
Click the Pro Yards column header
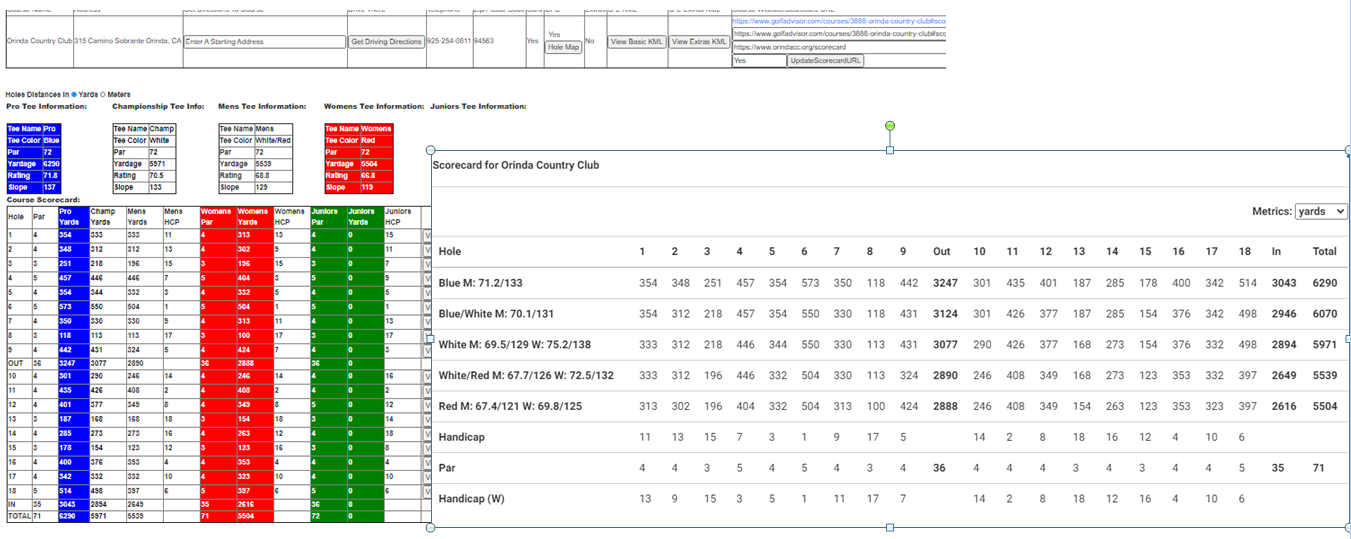tap(72, 216)
